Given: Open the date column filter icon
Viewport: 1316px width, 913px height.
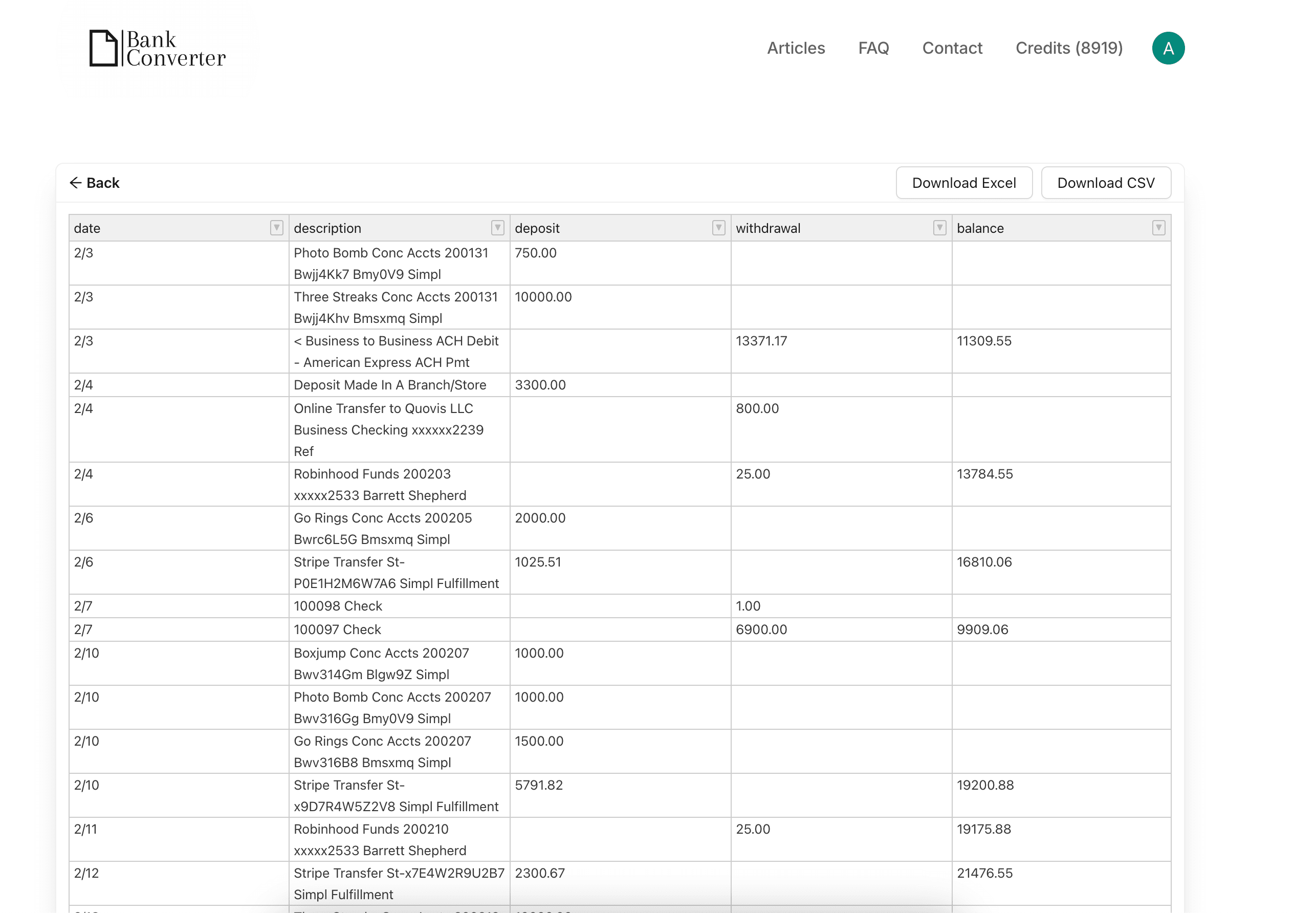Looking at the screenshot, I should [276, 228].
